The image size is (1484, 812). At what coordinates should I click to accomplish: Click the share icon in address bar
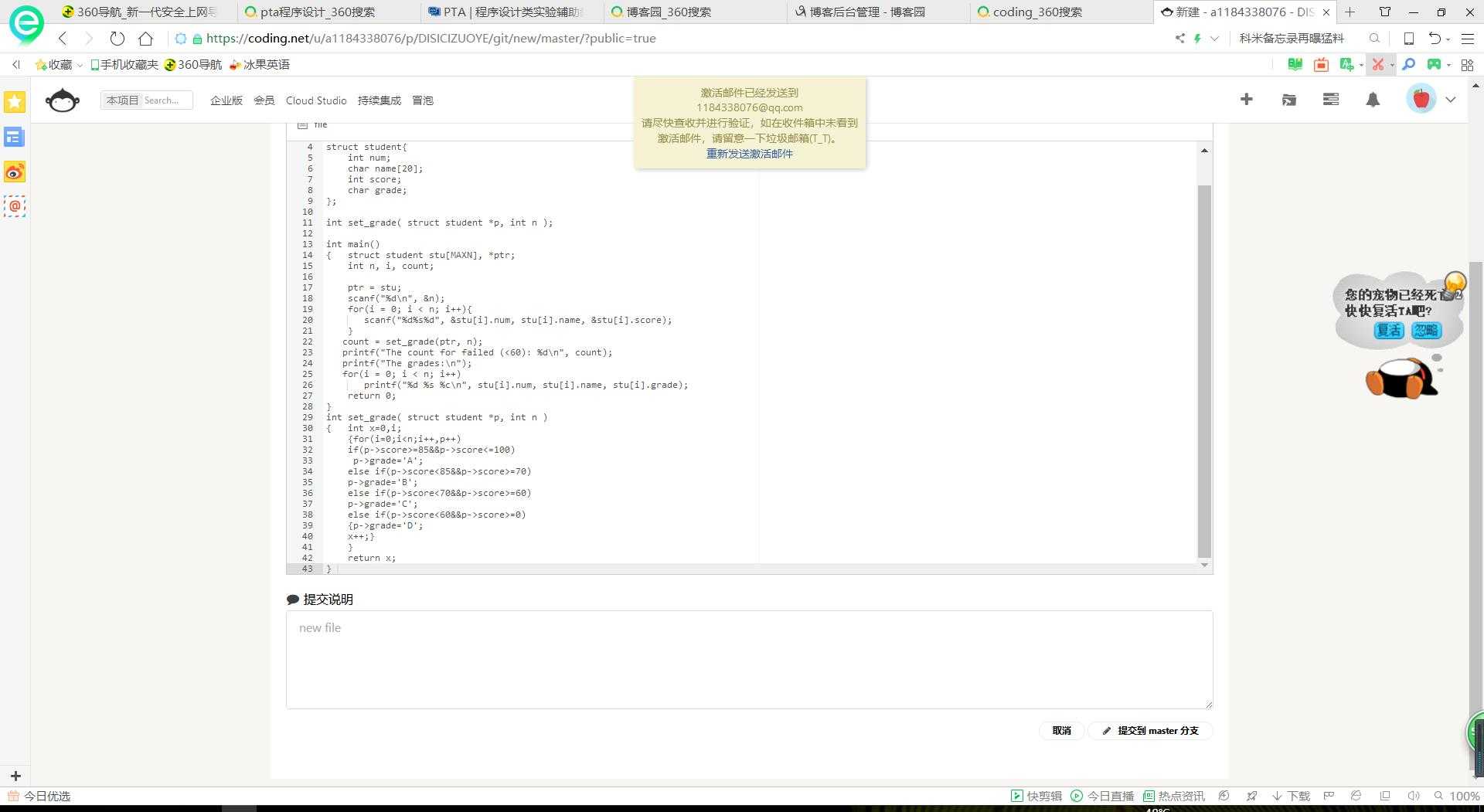point(1179,38)
